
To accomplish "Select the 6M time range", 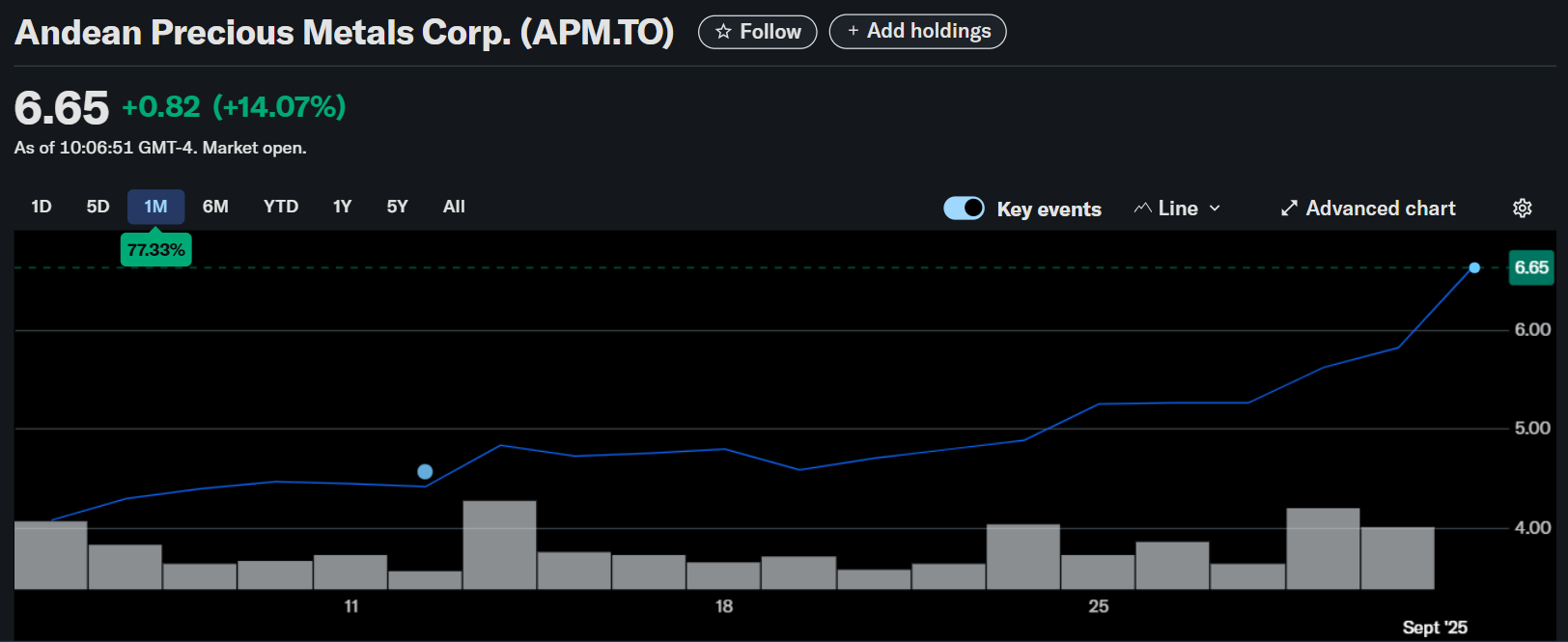I will coord(215,207).
